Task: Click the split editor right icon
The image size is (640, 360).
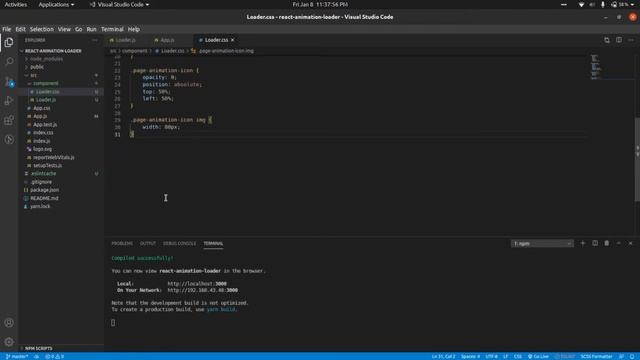Action: pos(619,40)
